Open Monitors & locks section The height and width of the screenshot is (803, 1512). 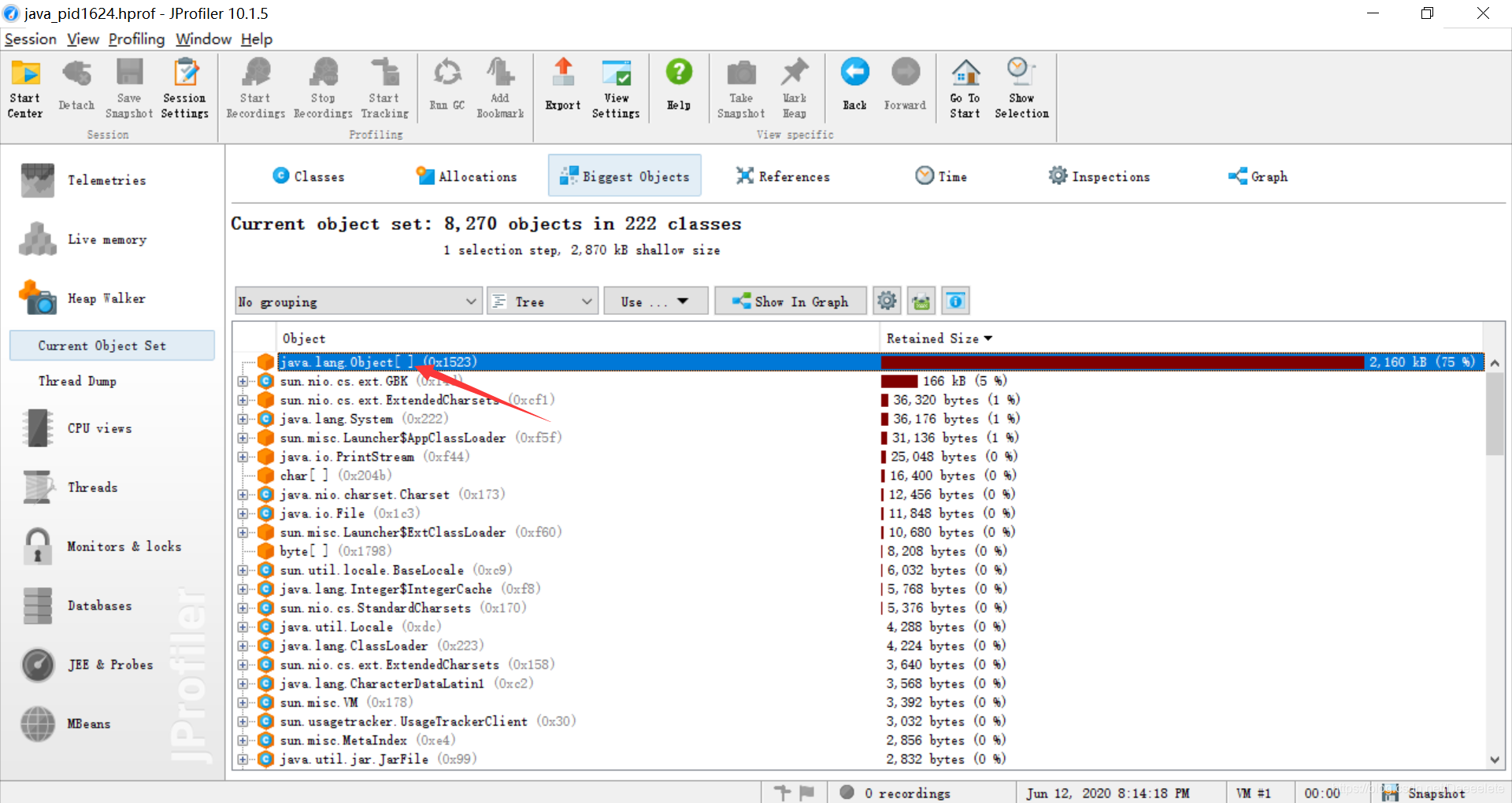coord(102,546)
